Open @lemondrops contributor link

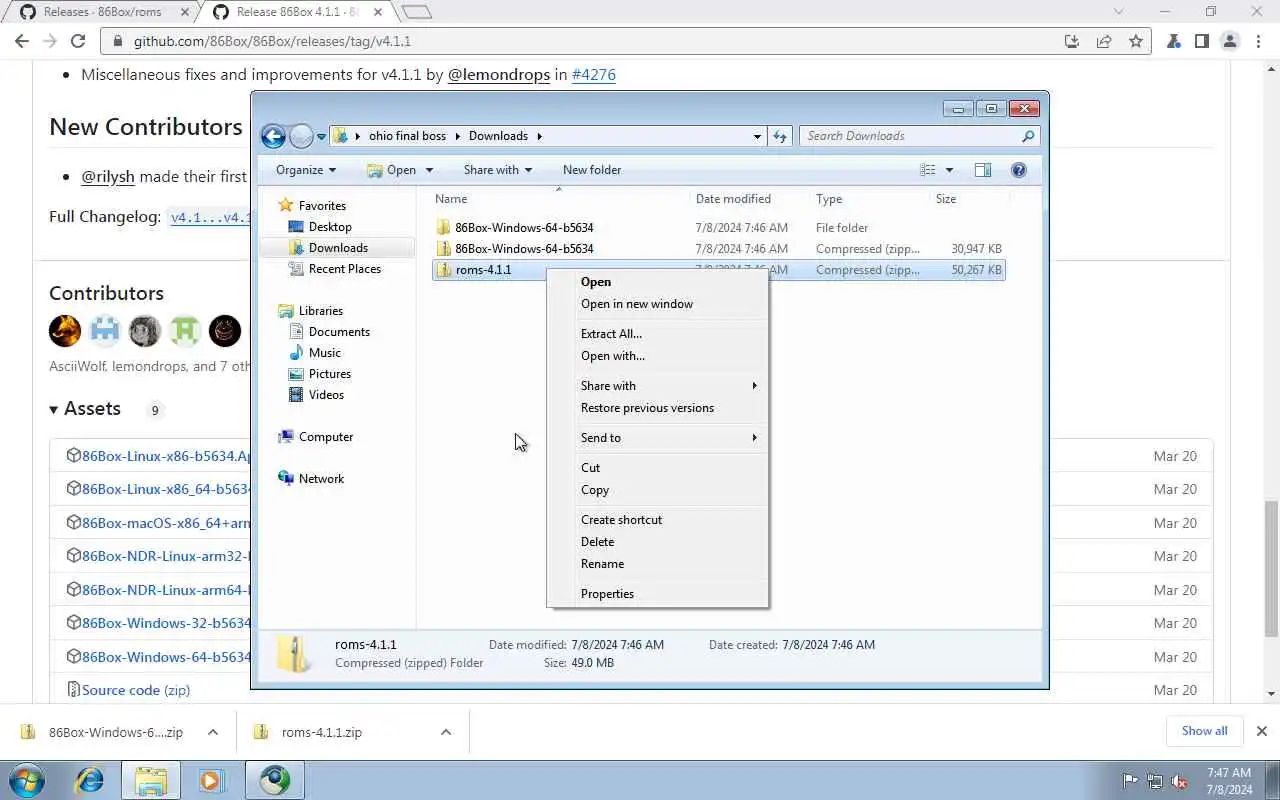[x=498, y=75]
